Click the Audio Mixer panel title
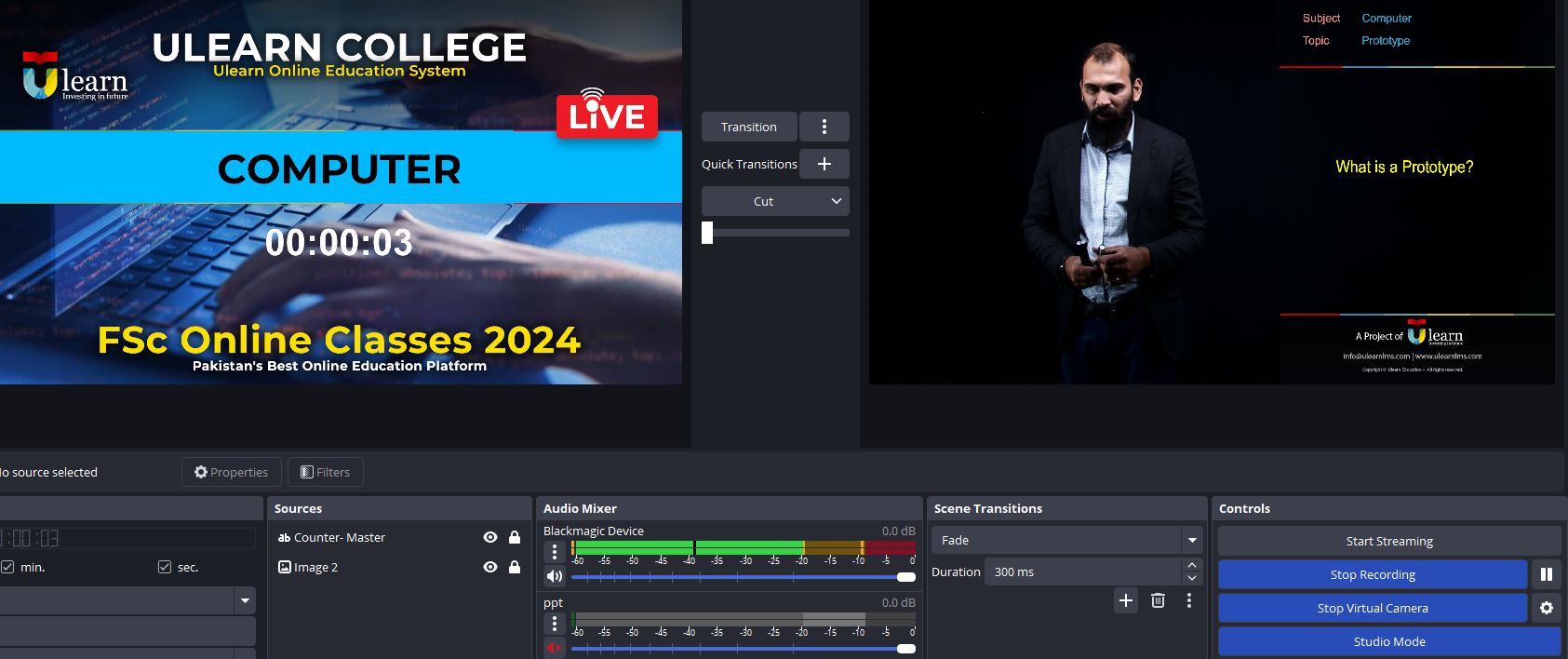Screen dimensions: 1568x659 pyautogui.click(x=580, y=508)
